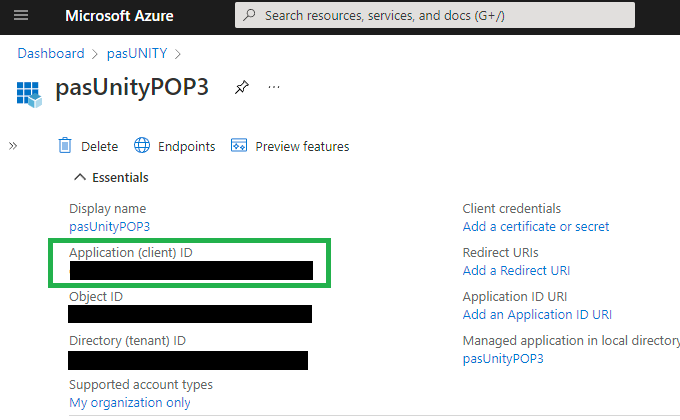
Task: Click the Client credentials label
Action: click(512, 209)
